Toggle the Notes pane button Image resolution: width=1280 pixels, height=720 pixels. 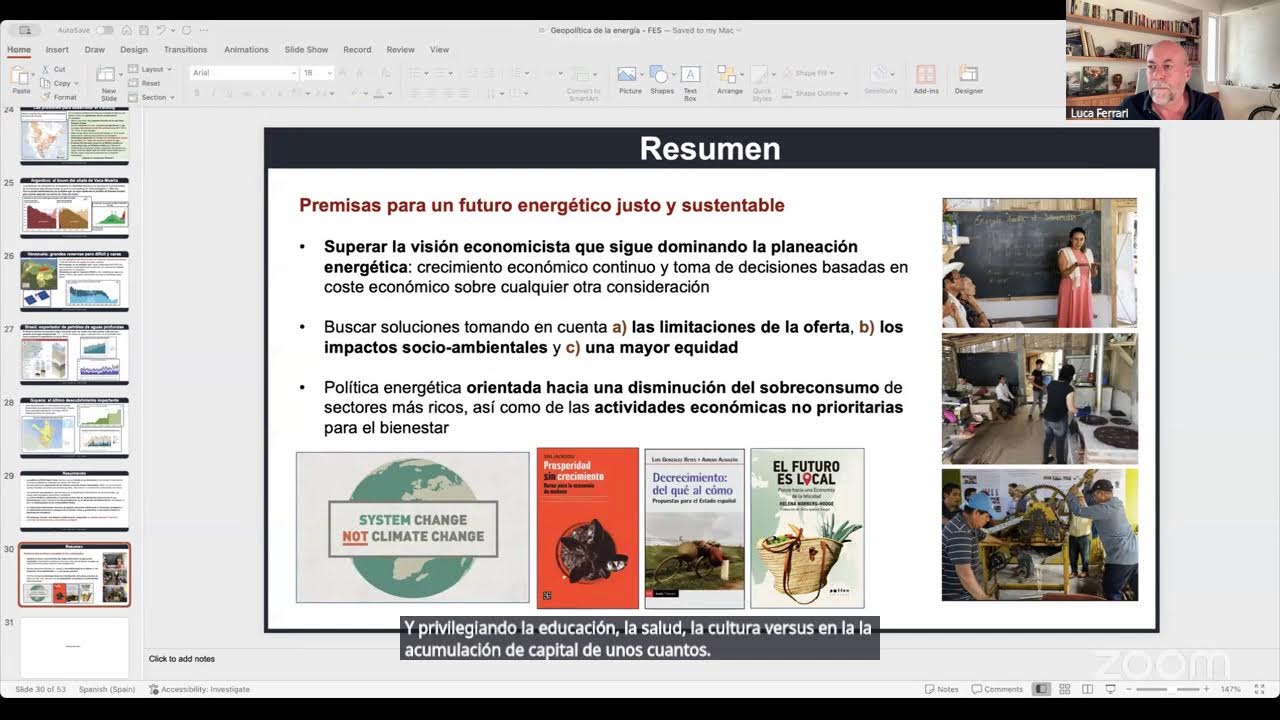[x=941, y=689]
